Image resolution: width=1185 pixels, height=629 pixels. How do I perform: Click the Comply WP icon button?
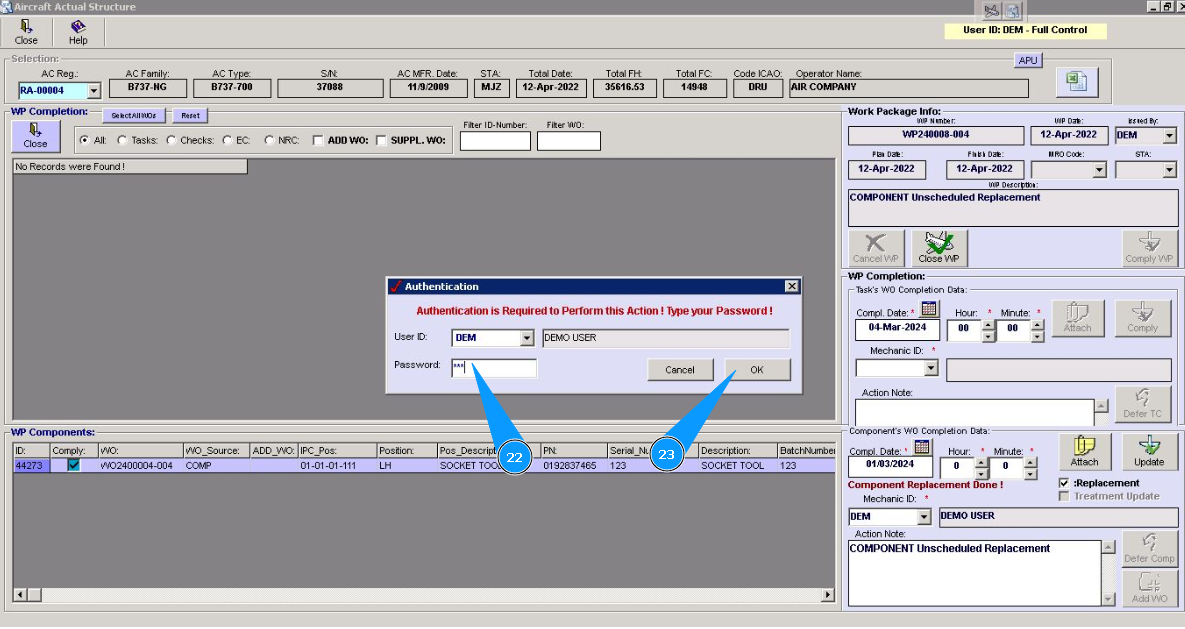point(1149,248)
